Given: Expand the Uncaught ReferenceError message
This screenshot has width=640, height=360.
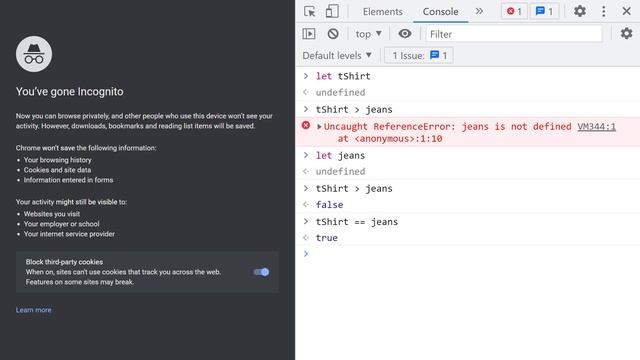Looking at the screenshot, I should (319, 127).
